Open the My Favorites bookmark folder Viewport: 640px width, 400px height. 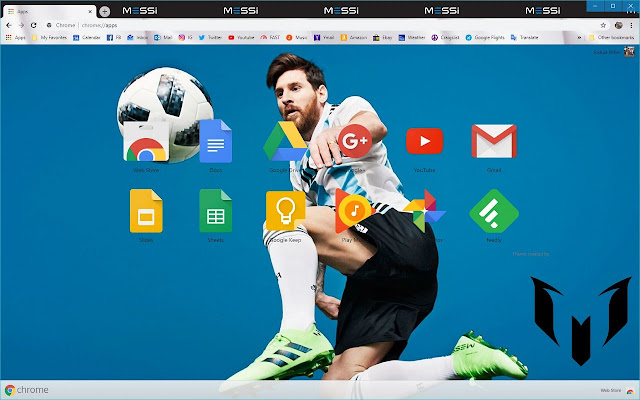pos(49,38)
